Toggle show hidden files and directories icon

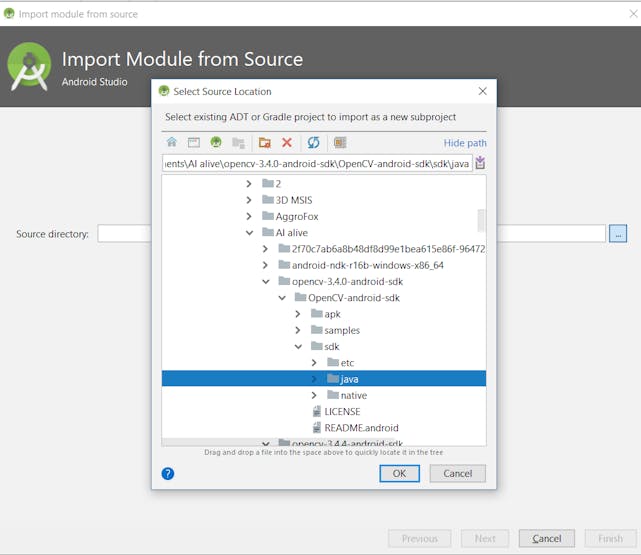pos(340,143)
